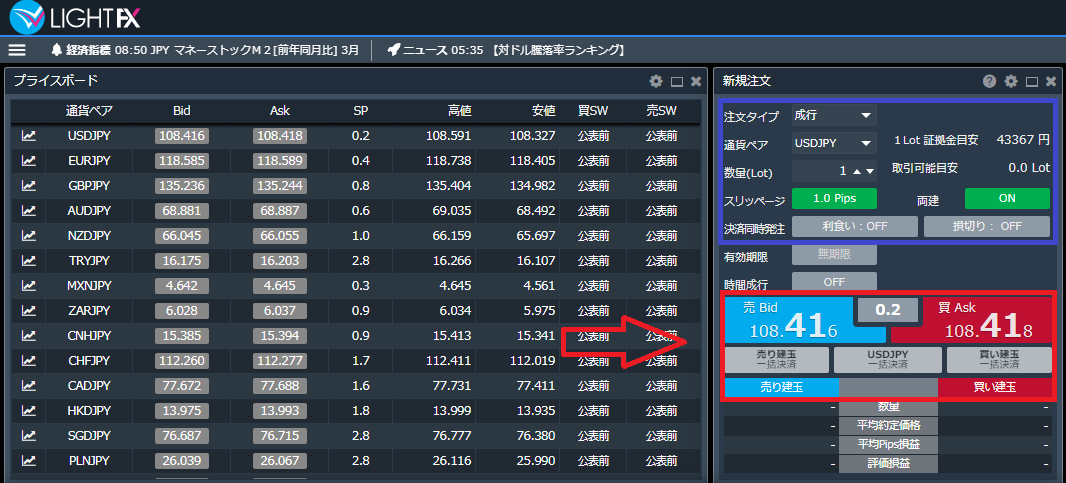The width and height of the screenshot is (1066, 483).
Task: Sort by Bid column header
Action: tap(182, 111)
